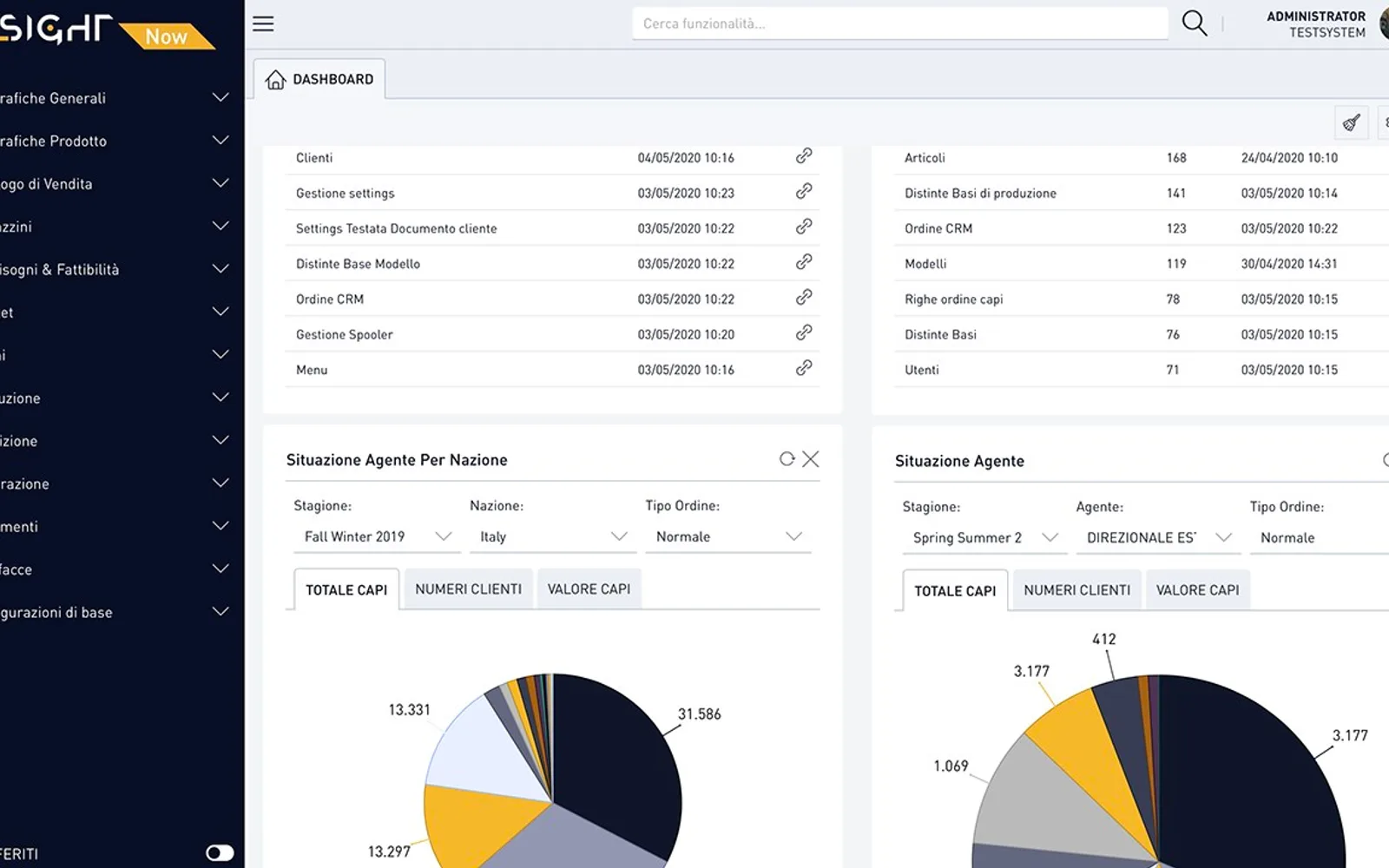Open link icon for Gestione Spooler row
The width and height of the screenshot is (1389, 868).
point(804,332)
